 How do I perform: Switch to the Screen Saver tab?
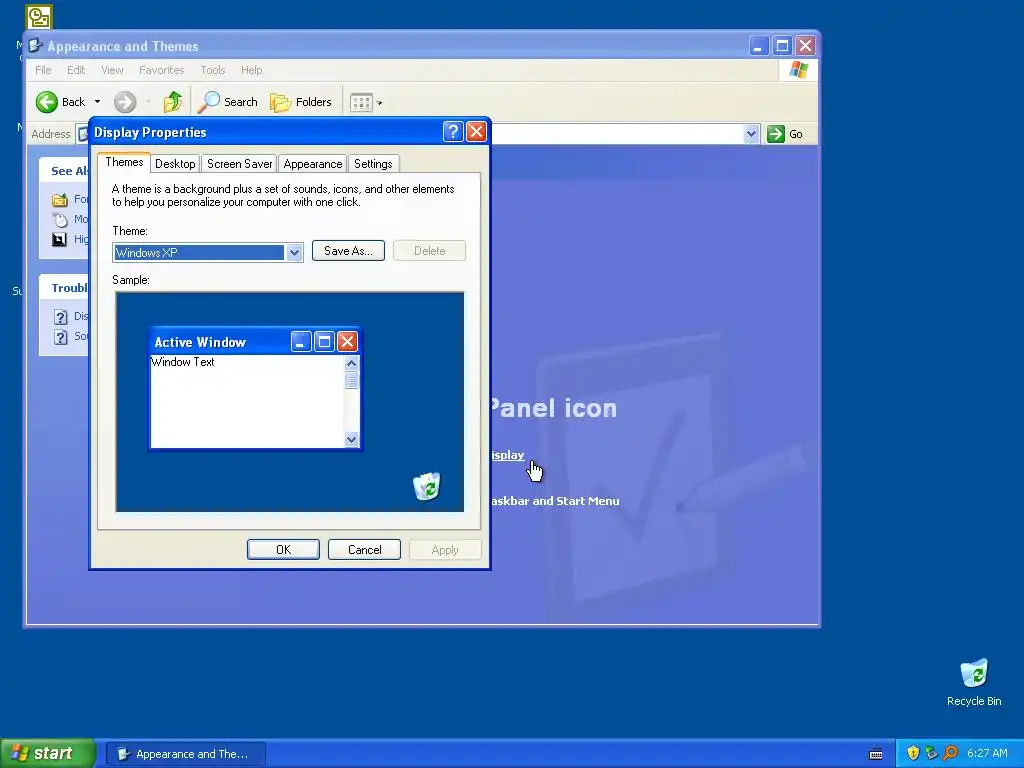pos(240,164)
